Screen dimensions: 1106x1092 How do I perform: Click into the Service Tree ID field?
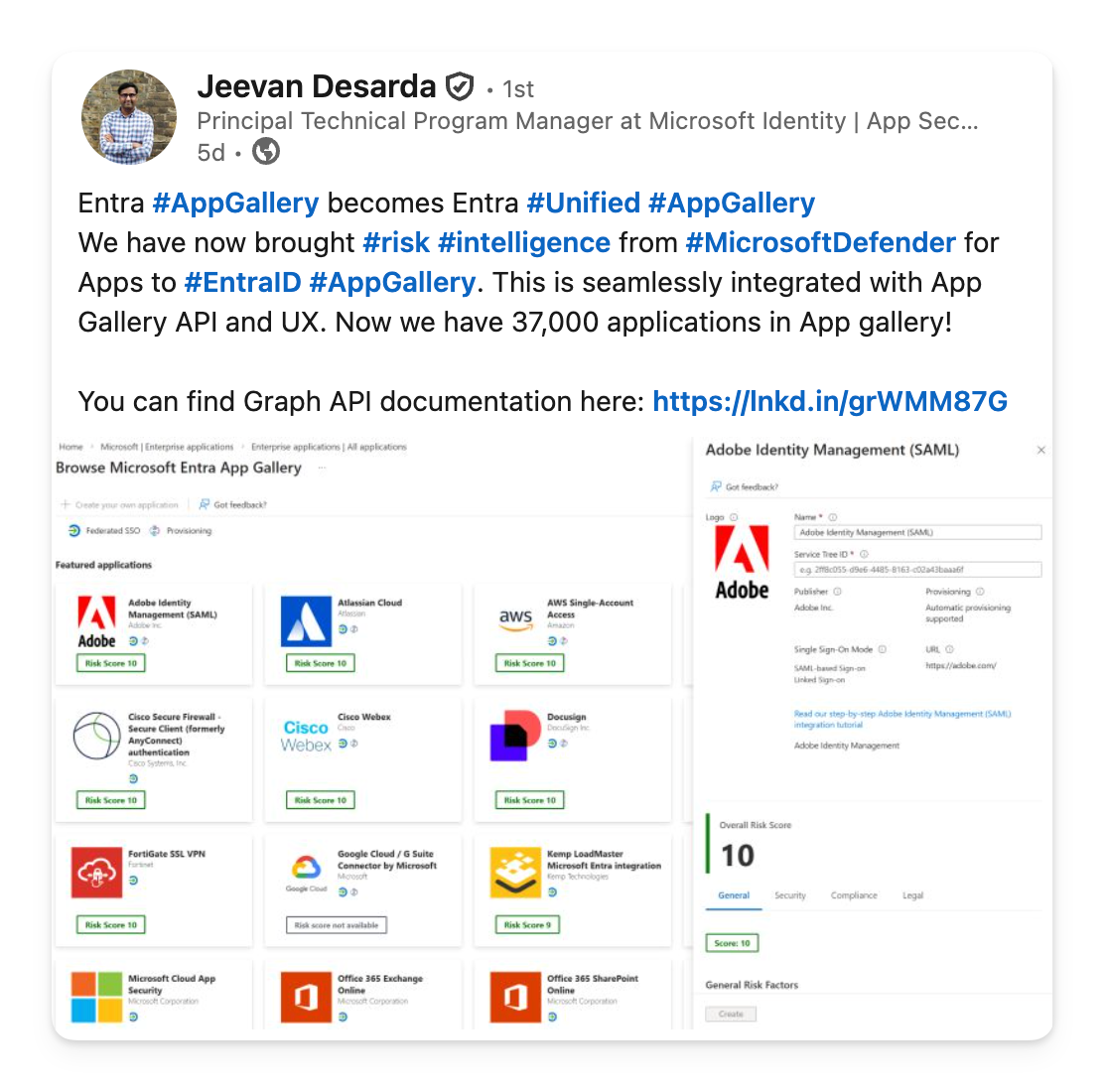tap(917, 569)
